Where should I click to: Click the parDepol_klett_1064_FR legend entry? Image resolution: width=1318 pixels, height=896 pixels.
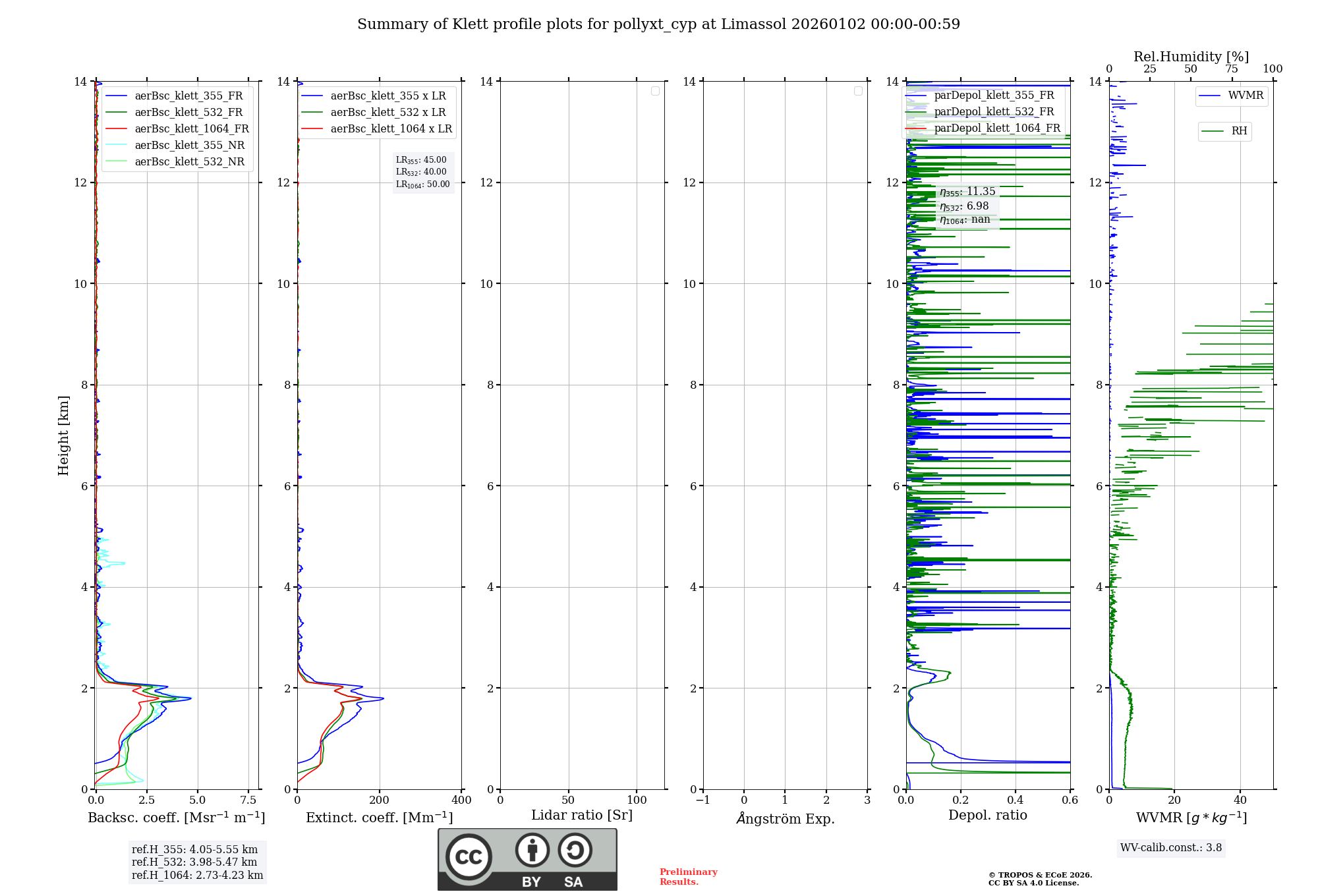coord(996,128)
